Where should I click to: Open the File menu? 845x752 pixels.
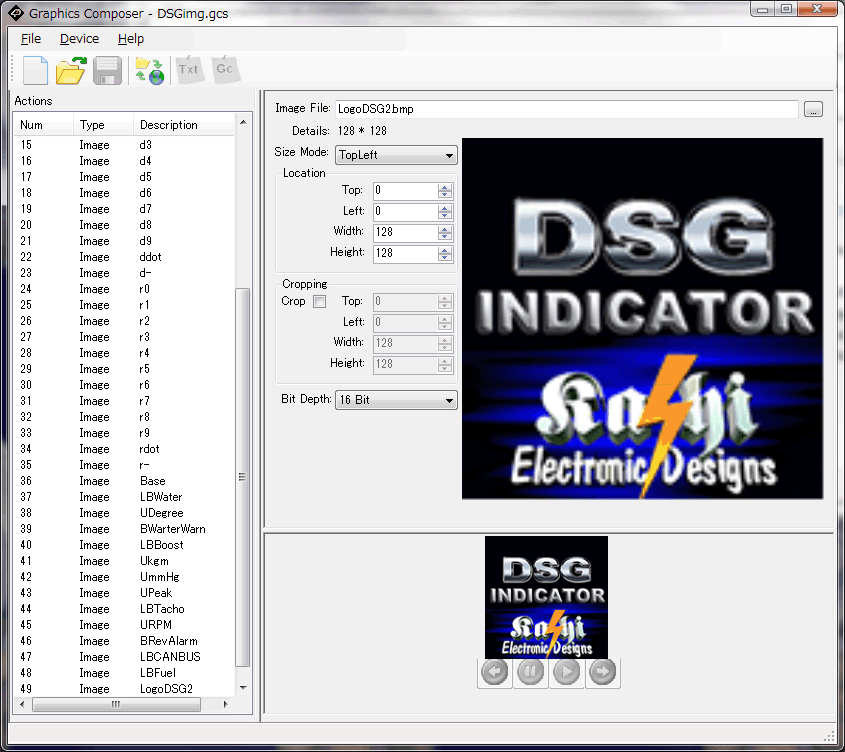pos(31,39)
